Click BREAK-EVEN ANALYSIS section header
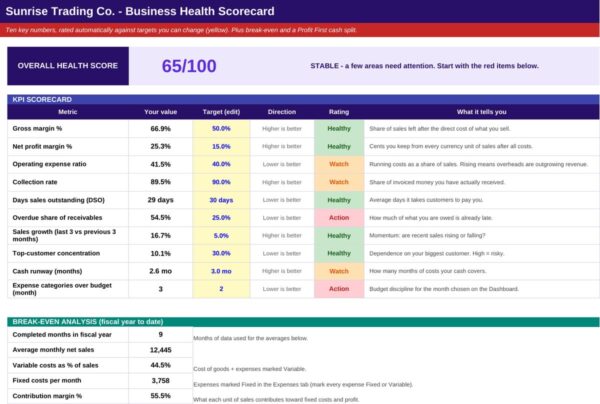 pyautogui.click(x=303, y=322)
